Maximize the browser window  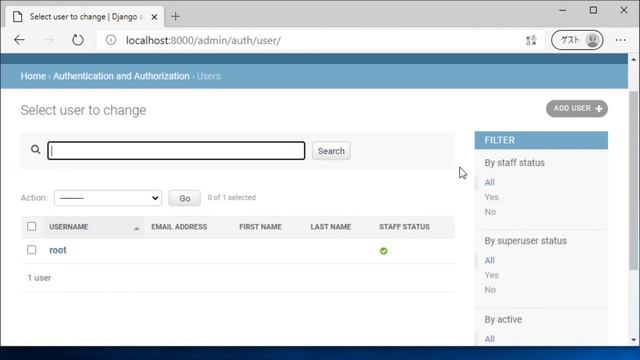(x=593, y=11)
